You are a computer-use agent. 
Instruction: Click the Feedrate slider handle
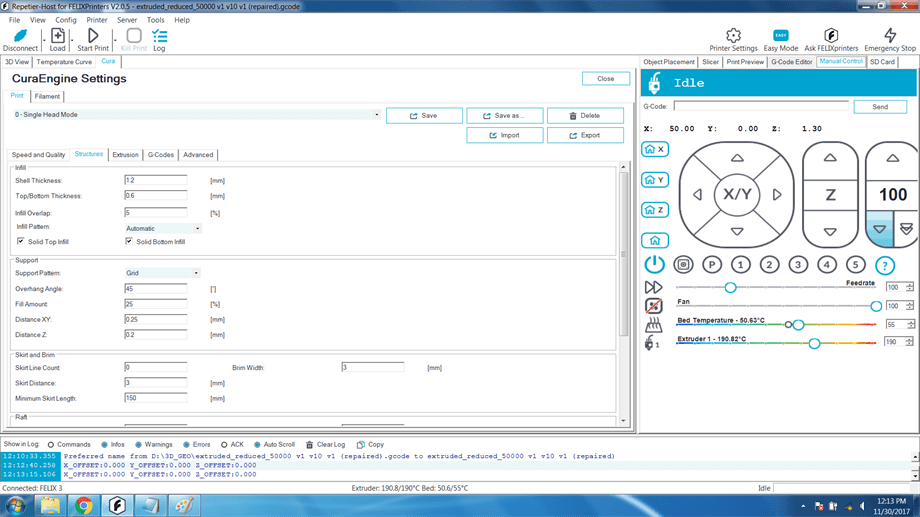coord(730,288)
